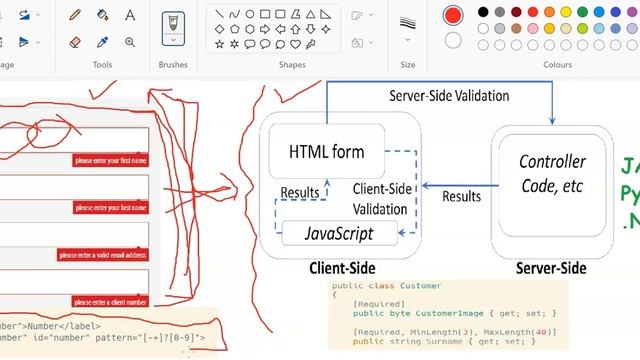Click the 'HTML form' box on canvas
This screenshot has height=360, width=640.
(x=327, y=151)
